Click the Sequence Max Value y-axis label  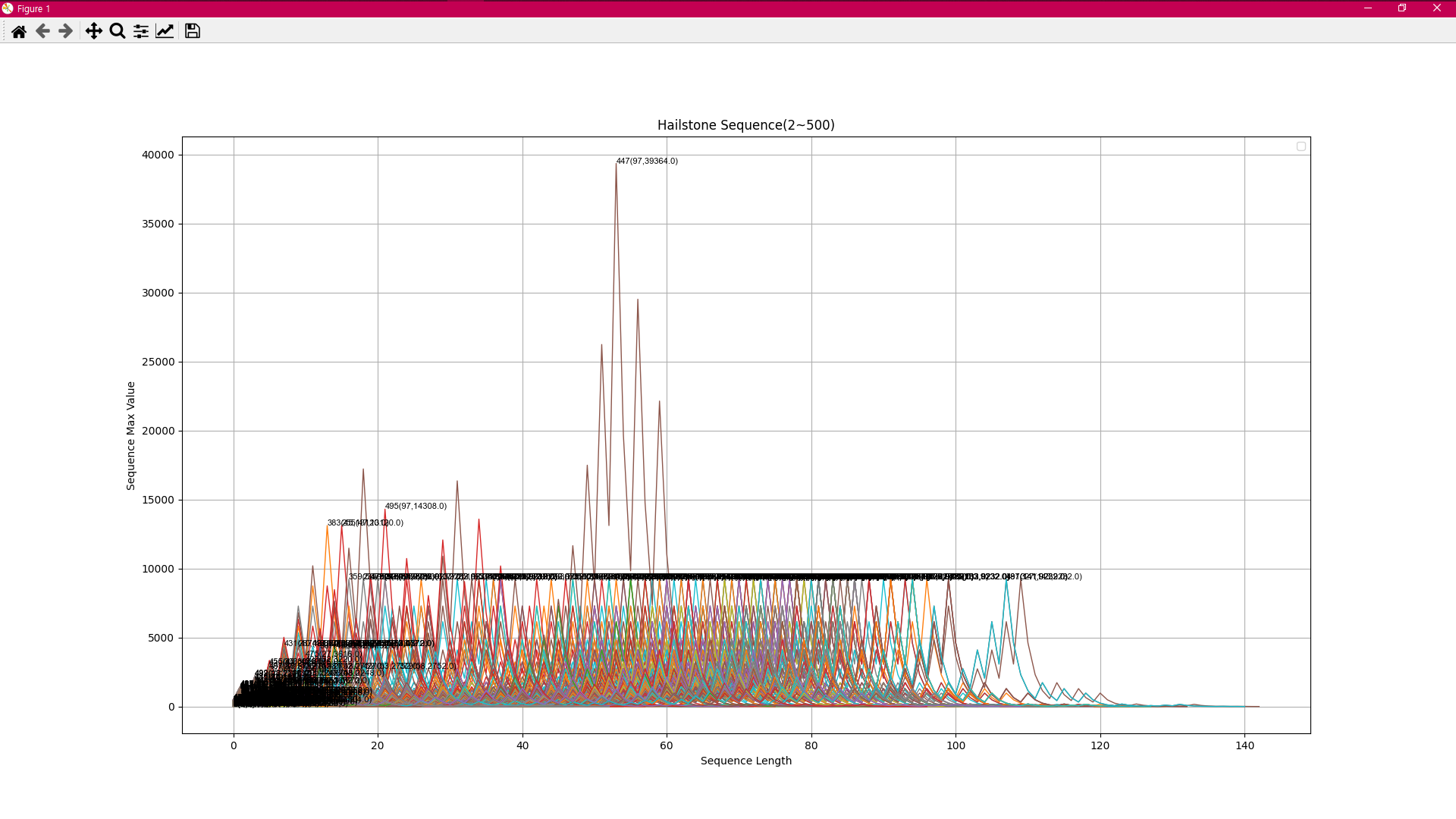point(130,435)
